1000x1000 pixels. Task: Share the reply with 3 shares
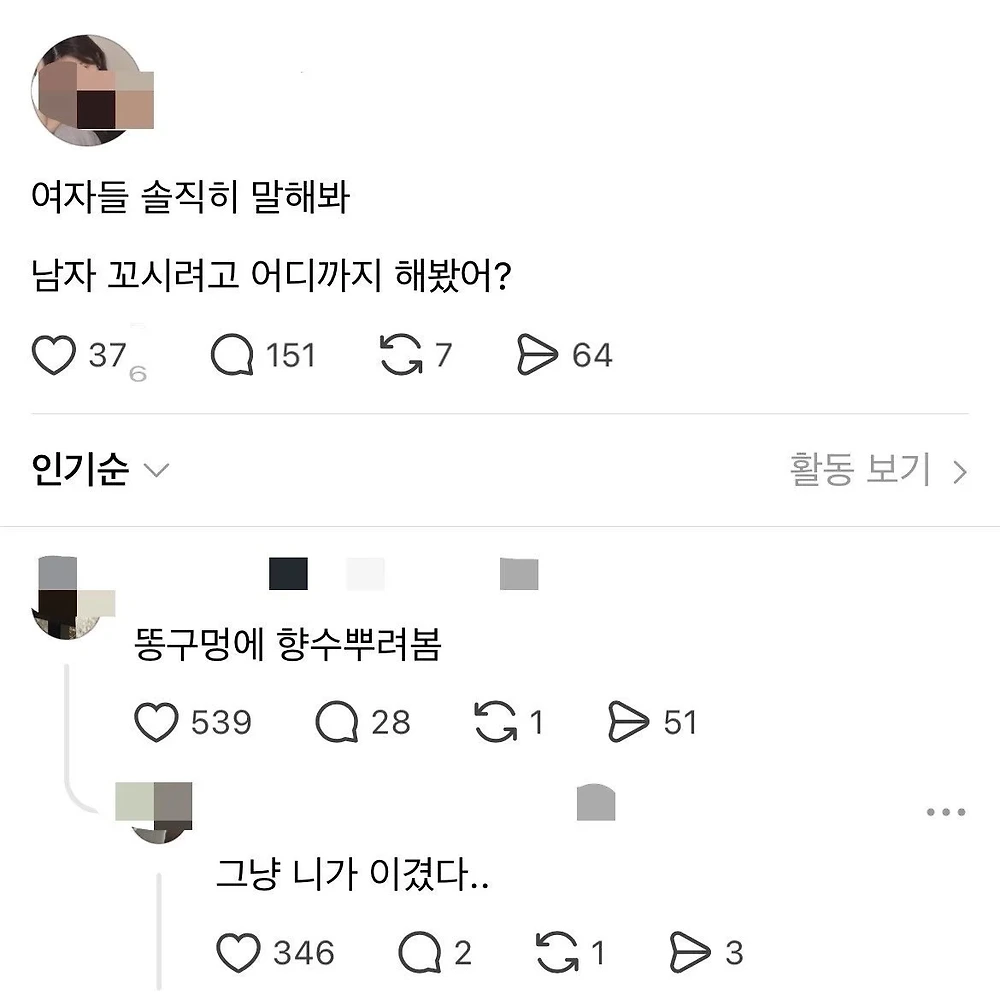click(690, 953)
